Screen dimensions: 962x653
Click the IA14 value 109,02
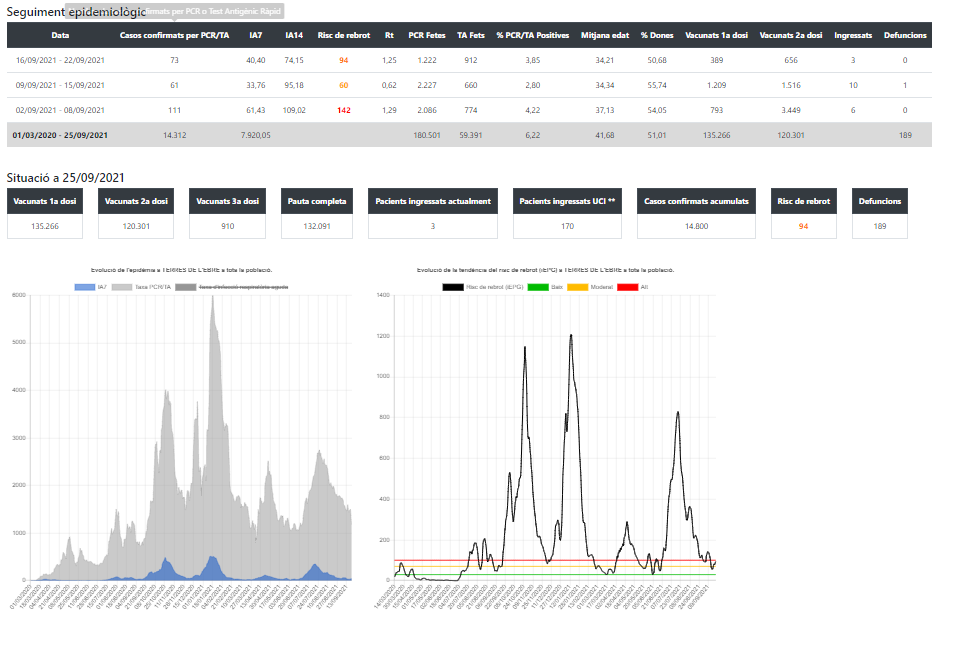[x=294, y=110]
